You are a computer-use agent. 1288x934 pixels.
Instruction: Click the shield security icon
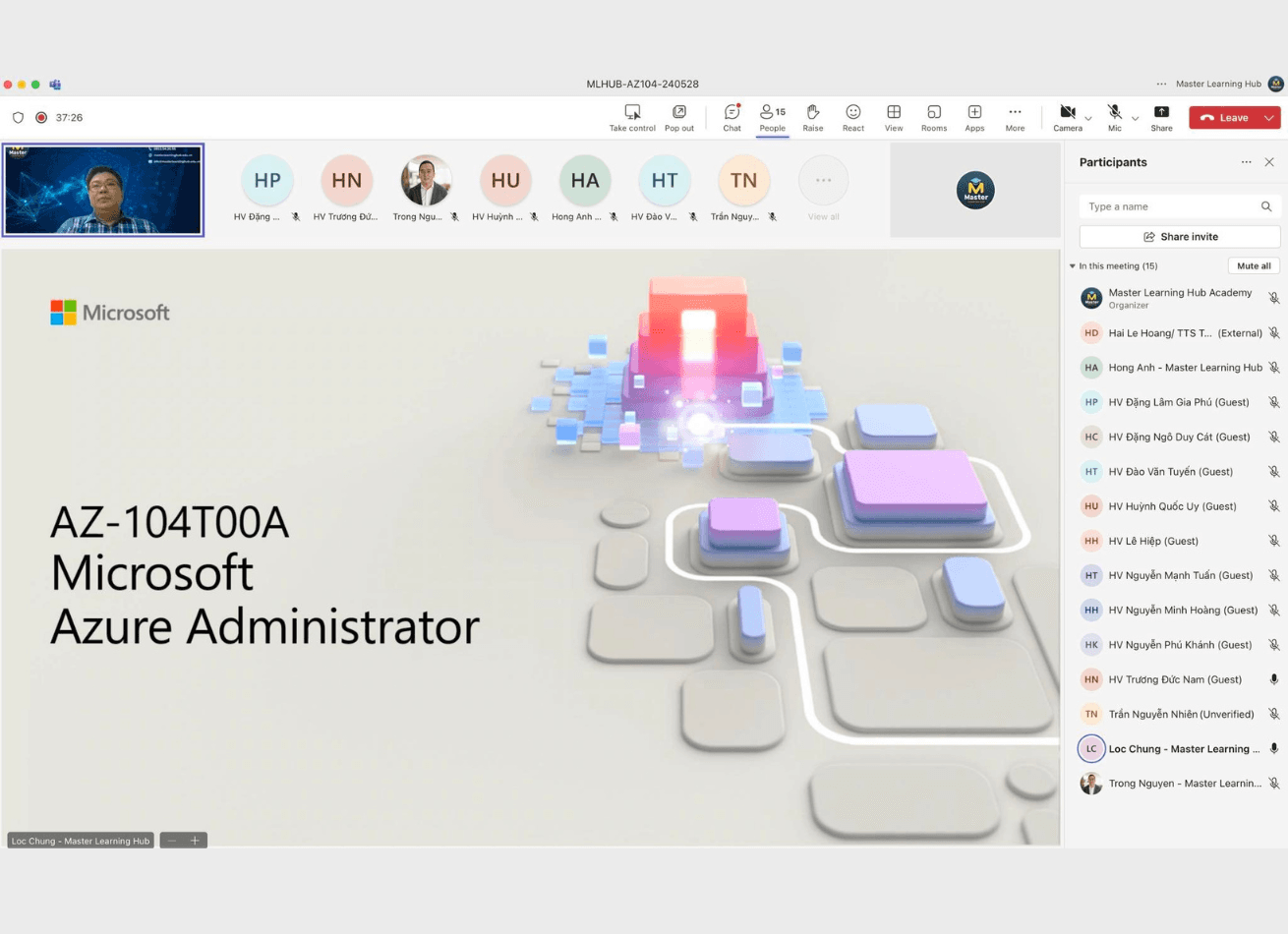click(18, 117)
